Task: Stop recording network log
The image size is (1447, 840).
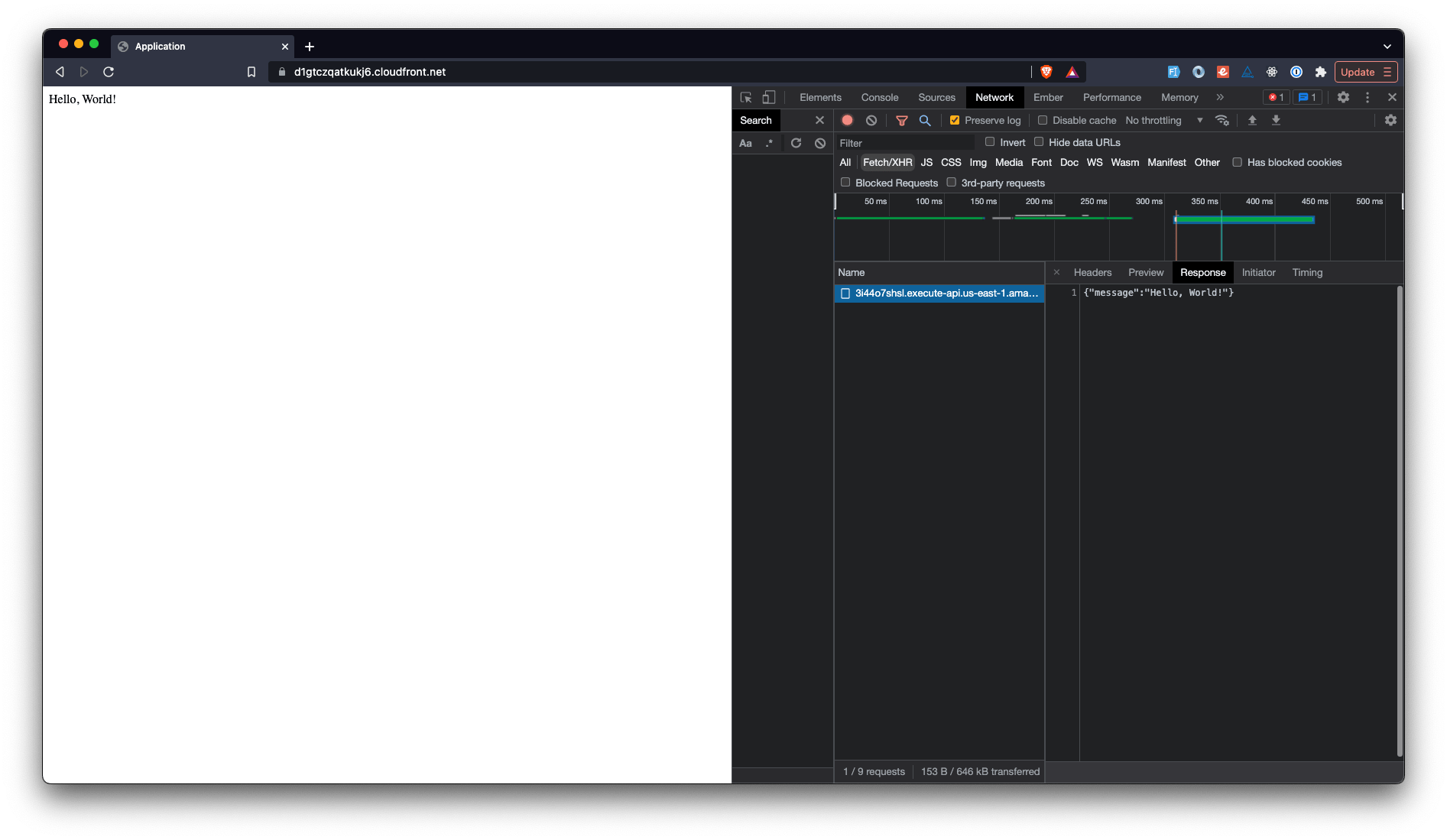Action: tap(847, 120)
